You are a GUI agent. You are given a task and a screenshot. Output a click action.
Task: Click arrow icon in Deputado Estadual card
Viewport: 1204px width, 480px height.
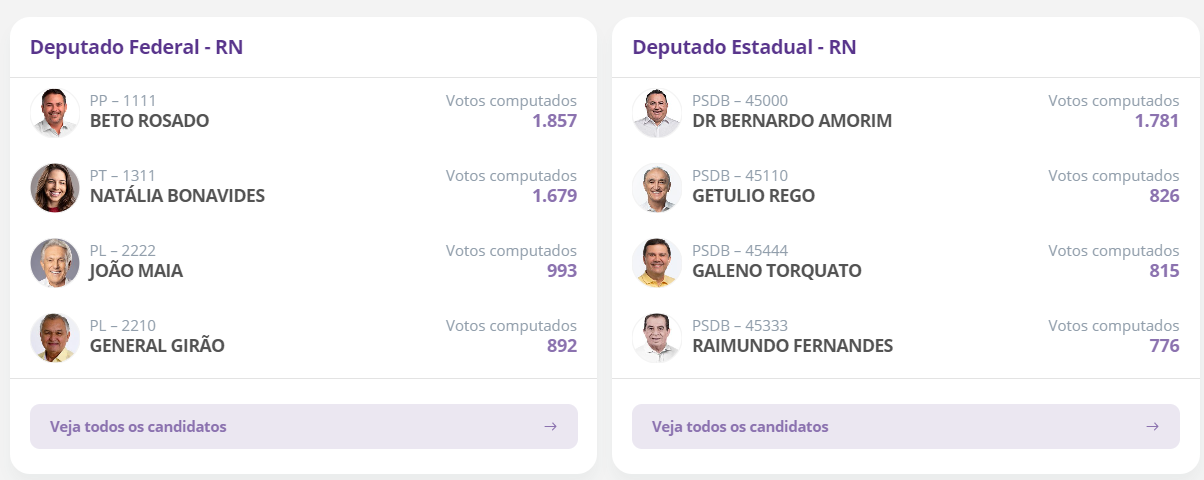[1152, 427]
